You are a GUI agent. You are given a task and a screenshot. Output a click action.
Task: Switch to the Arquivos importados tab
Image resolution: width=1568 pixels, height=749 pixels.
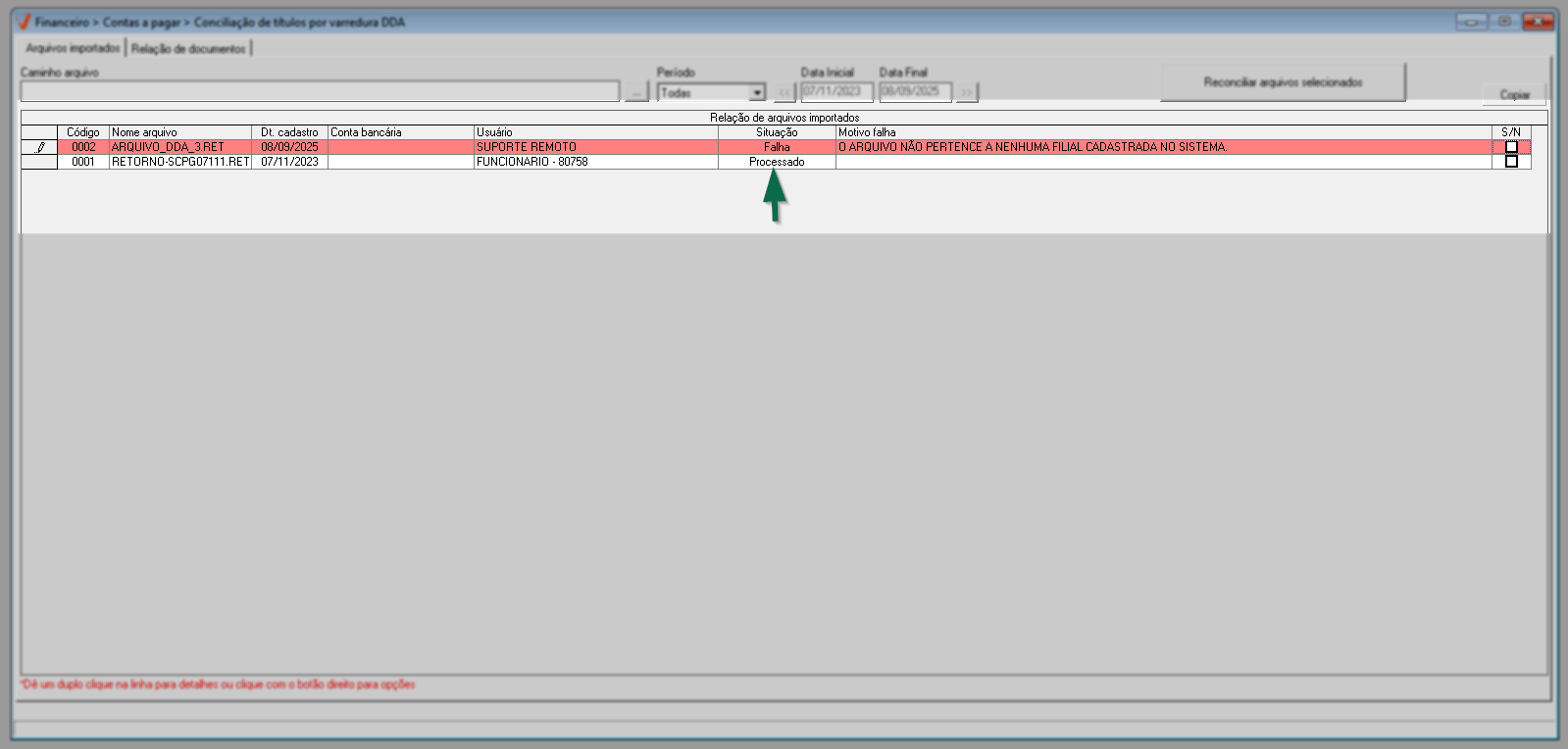point(74,48)
